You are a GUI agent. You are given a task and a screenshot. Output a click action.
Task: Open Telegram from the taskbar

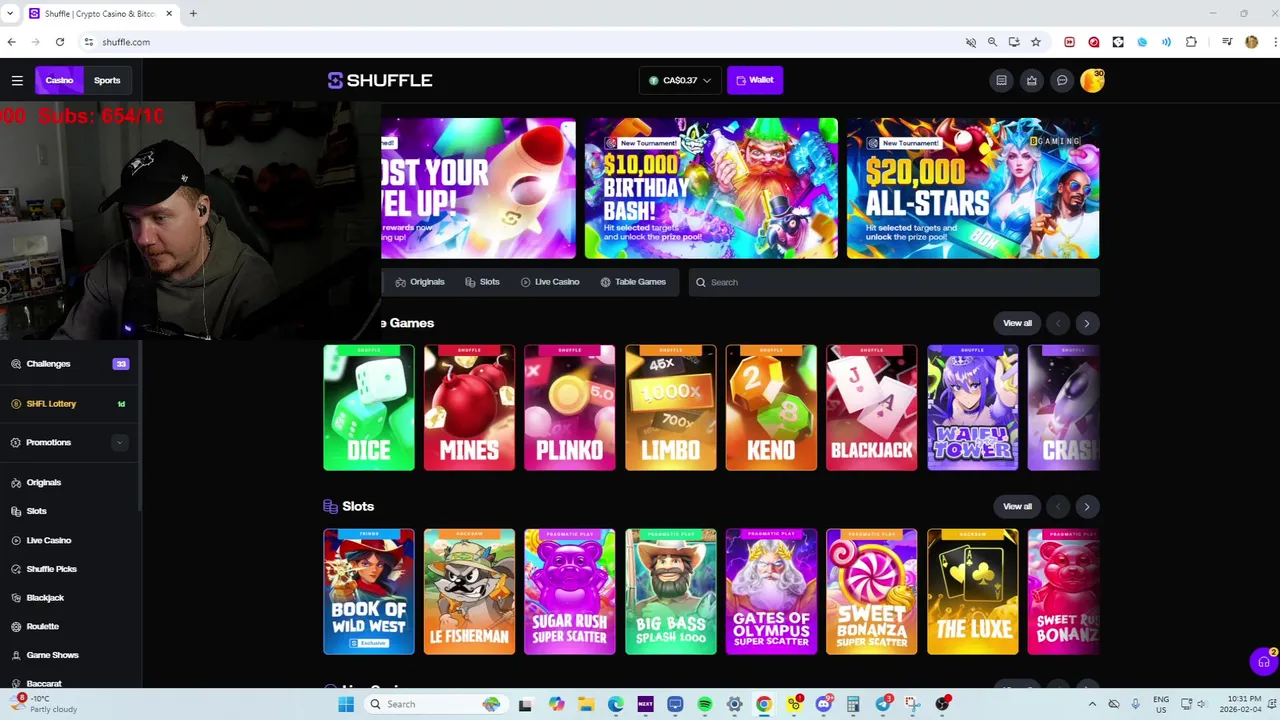coord(883,704)
